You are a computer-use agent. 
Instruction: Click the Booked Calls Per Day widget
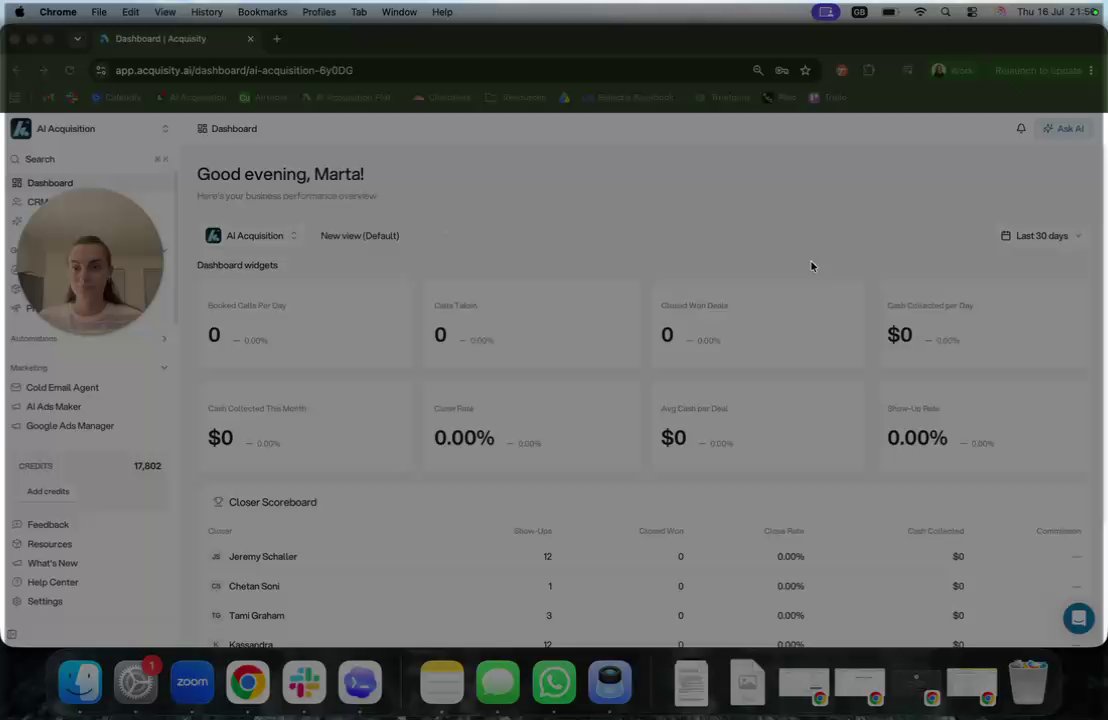(x=305, y=324)
